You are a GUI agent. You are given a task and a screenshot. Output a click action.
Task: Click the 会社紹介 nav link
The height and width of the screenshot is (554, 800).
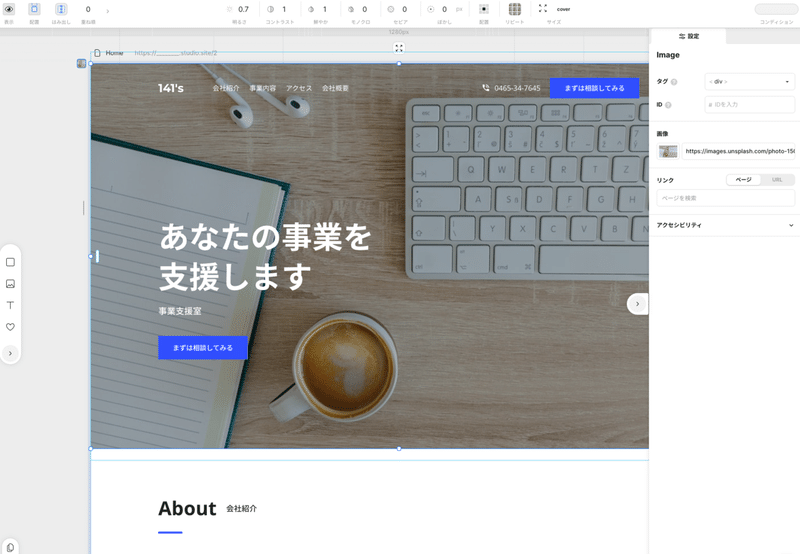point(226,88)
